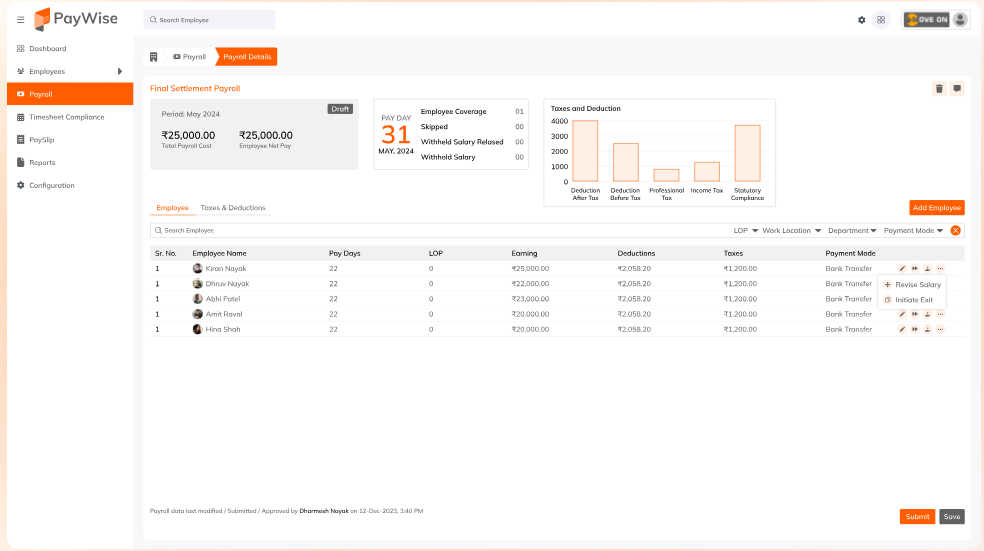Edit Kiran Nayak's row with pencil icon
This screenshot has height=551, width=984.
902,269
